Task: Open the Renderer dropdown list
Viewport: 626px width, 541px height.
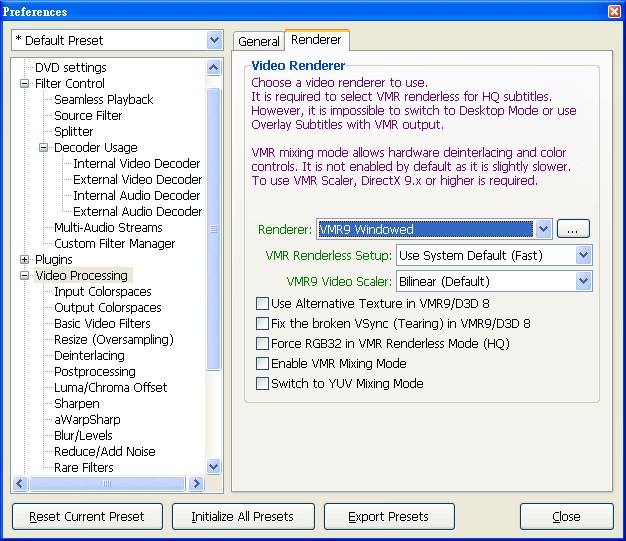Action: click(542, 229)
